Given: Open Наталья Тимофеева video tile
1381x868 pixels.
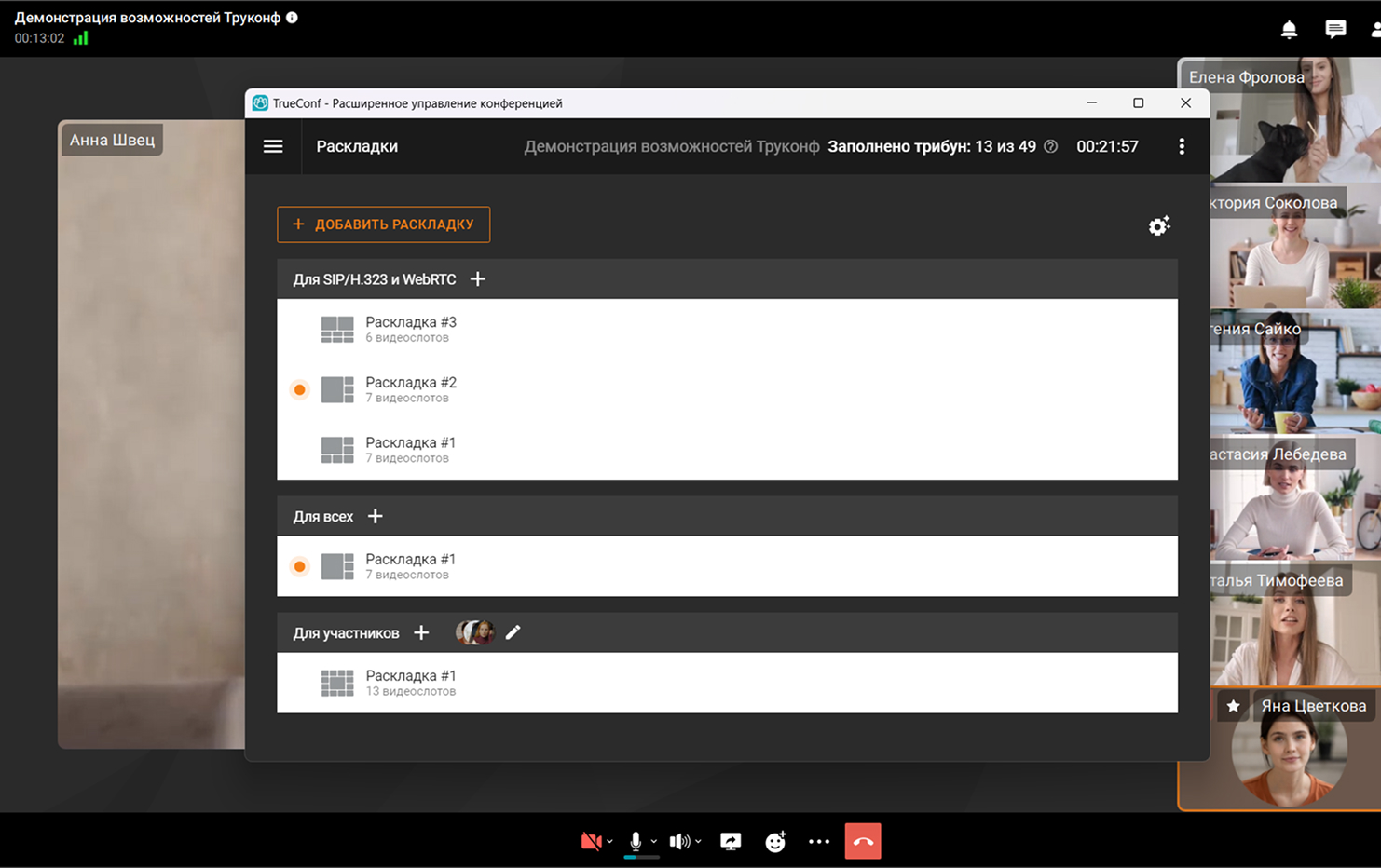Looking at the screenshot, I should (1295, 623).
